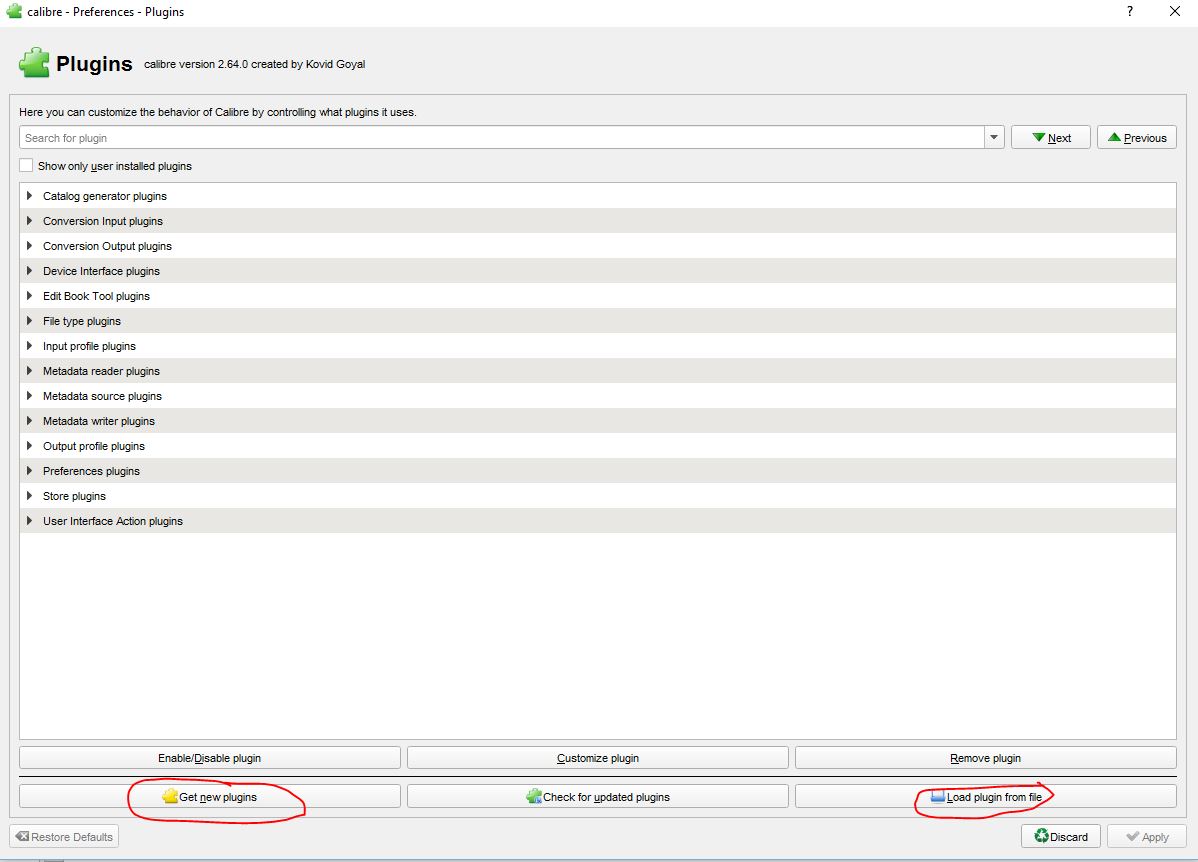
Task: Expand Conversion Output plugins arrow
Action: [29, 246]
